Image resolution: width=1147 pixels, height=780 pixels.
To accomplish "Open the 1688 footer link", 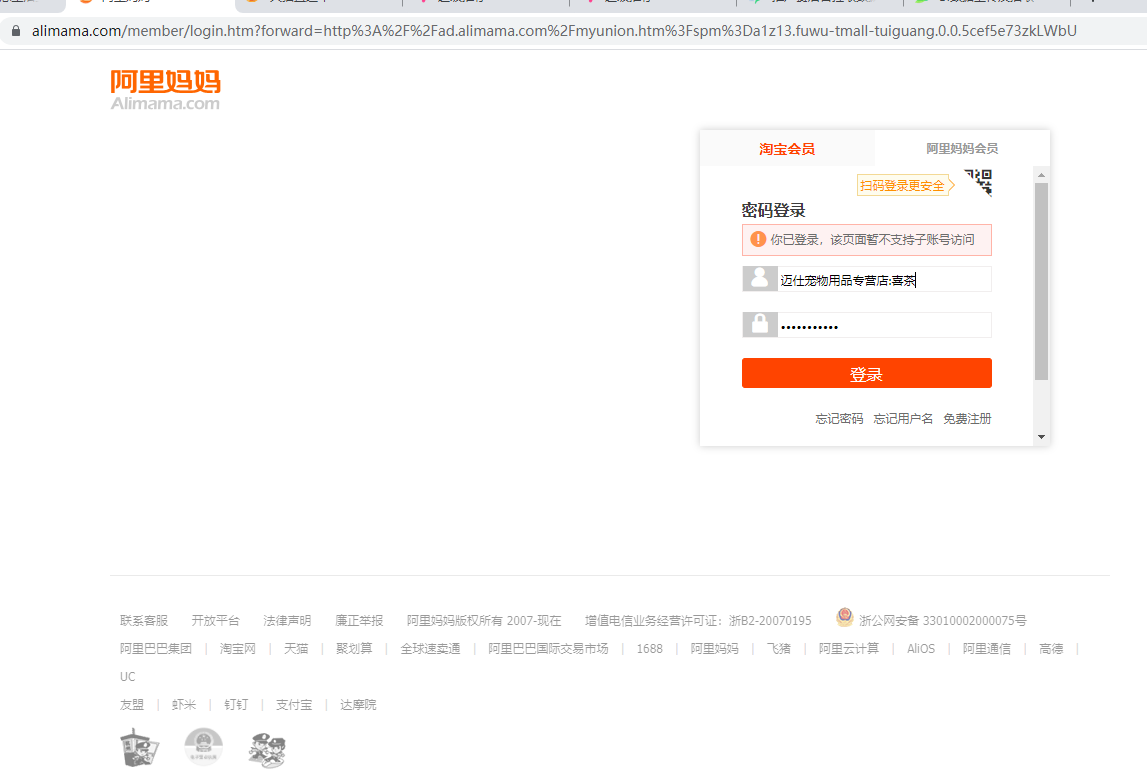I will [x=650, y=648].
